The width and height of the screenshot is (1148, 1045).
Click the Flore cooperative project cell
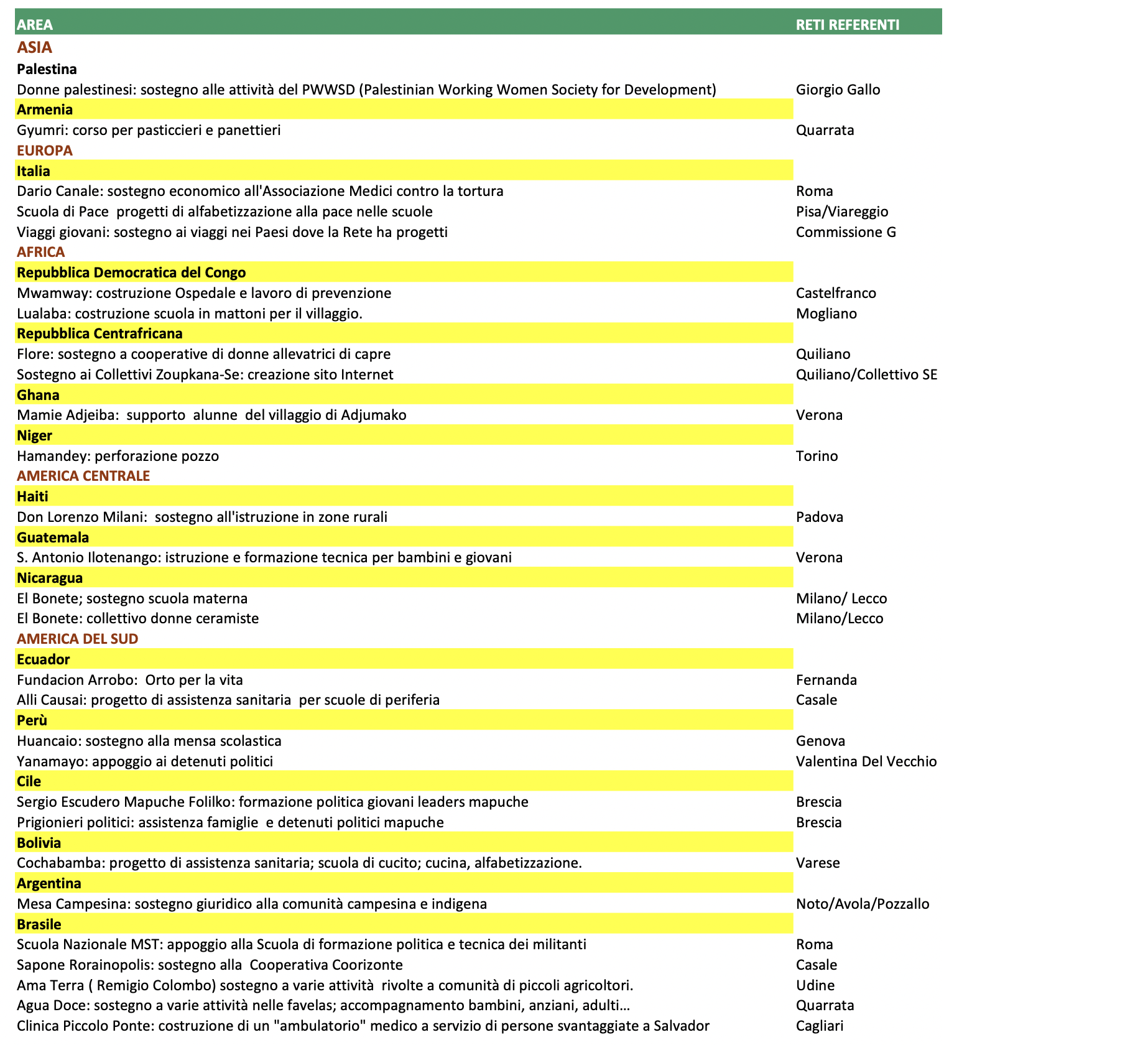[x=204, y=354]
